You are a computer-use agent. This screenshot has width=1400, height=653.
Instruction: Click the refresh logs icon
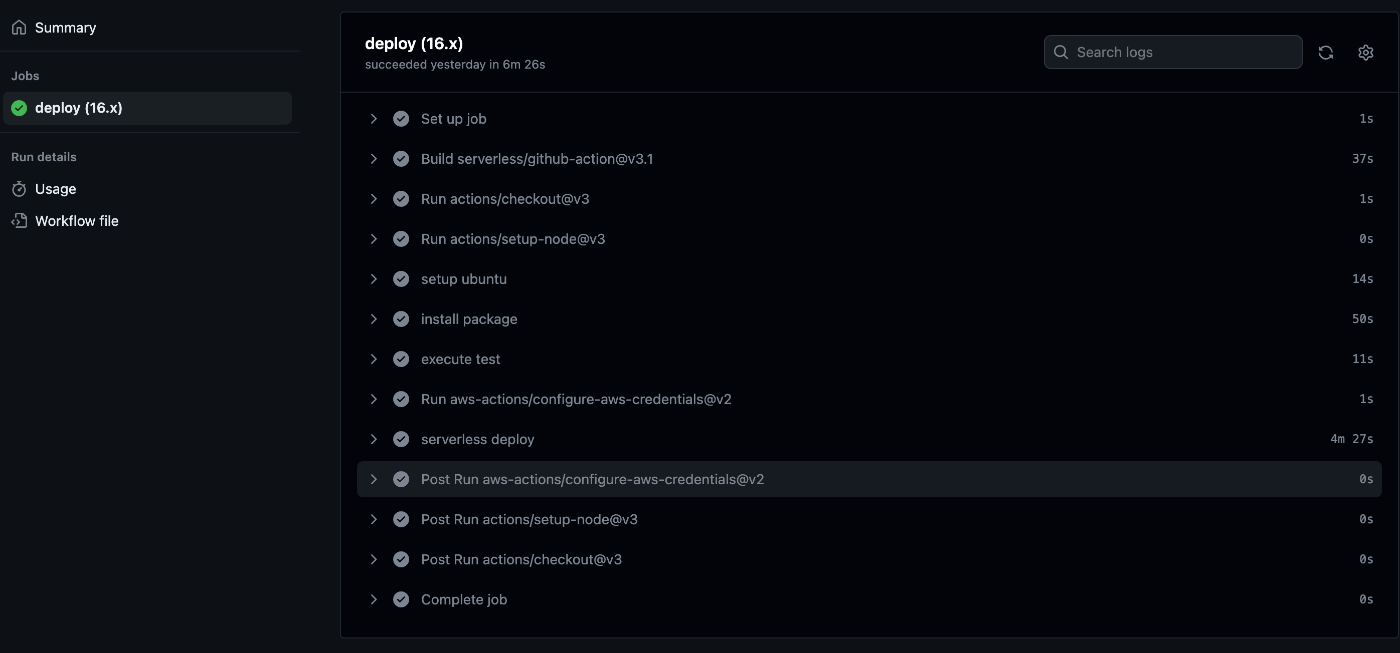click(x=1326, y=53)
